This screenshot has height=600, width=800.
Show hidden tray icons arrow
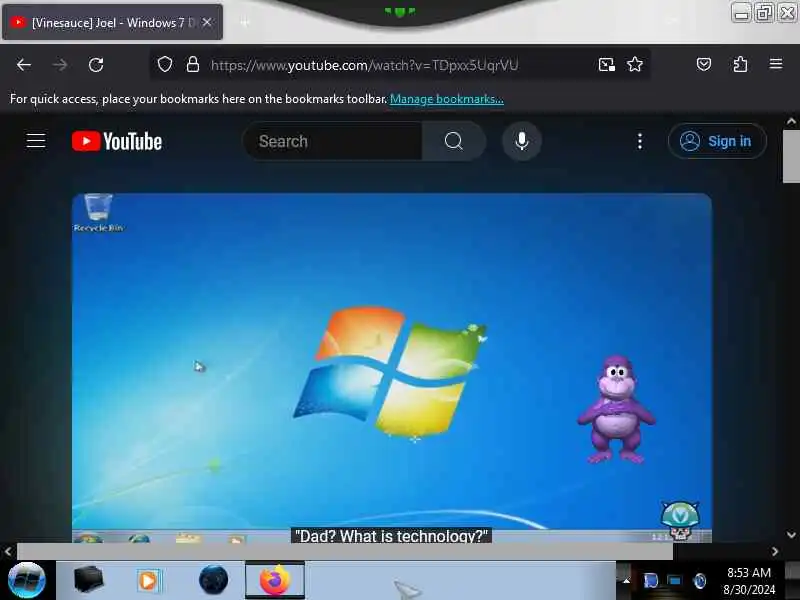coord(627,581)
